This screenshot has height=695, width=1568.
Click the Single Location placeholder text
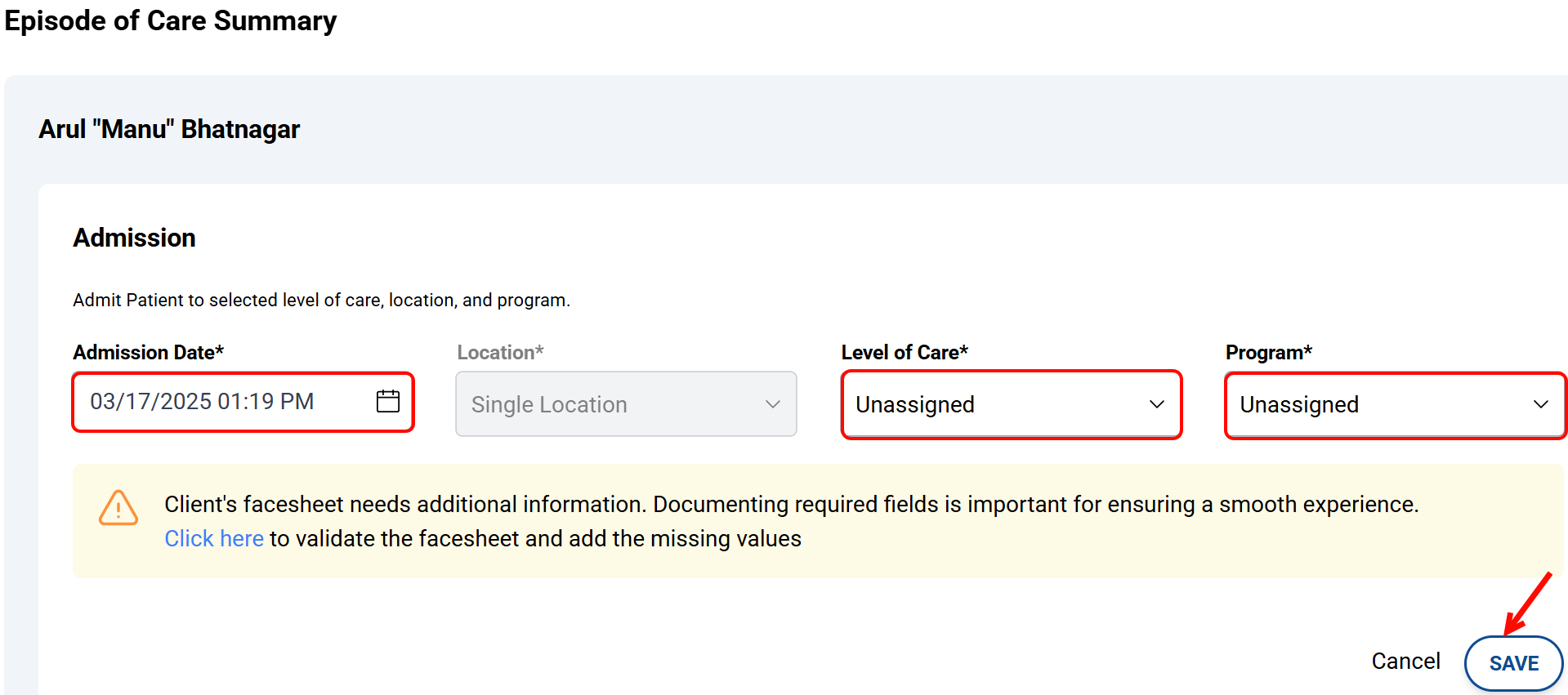pos(549,404)
